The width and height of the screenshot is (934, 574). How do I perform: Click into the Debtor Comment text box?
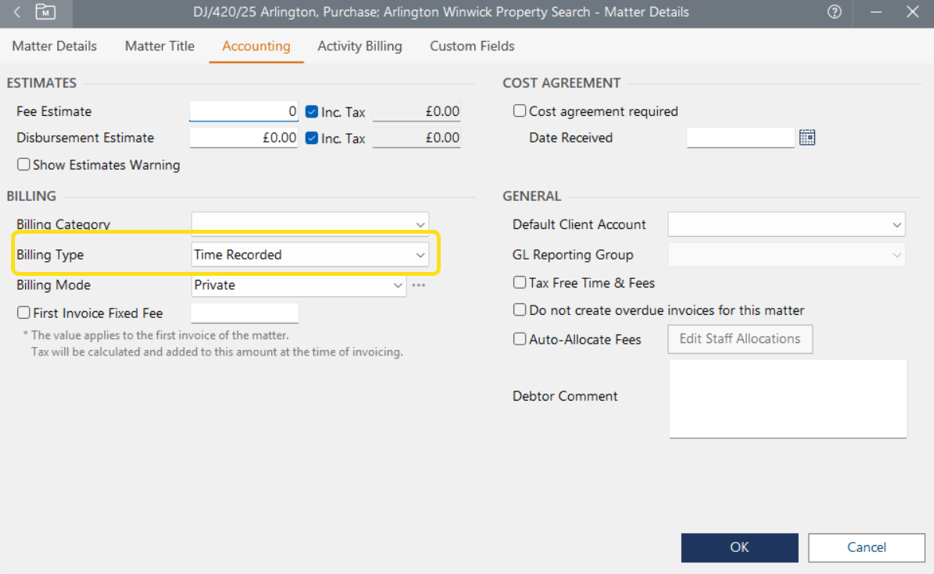point(787,398)
